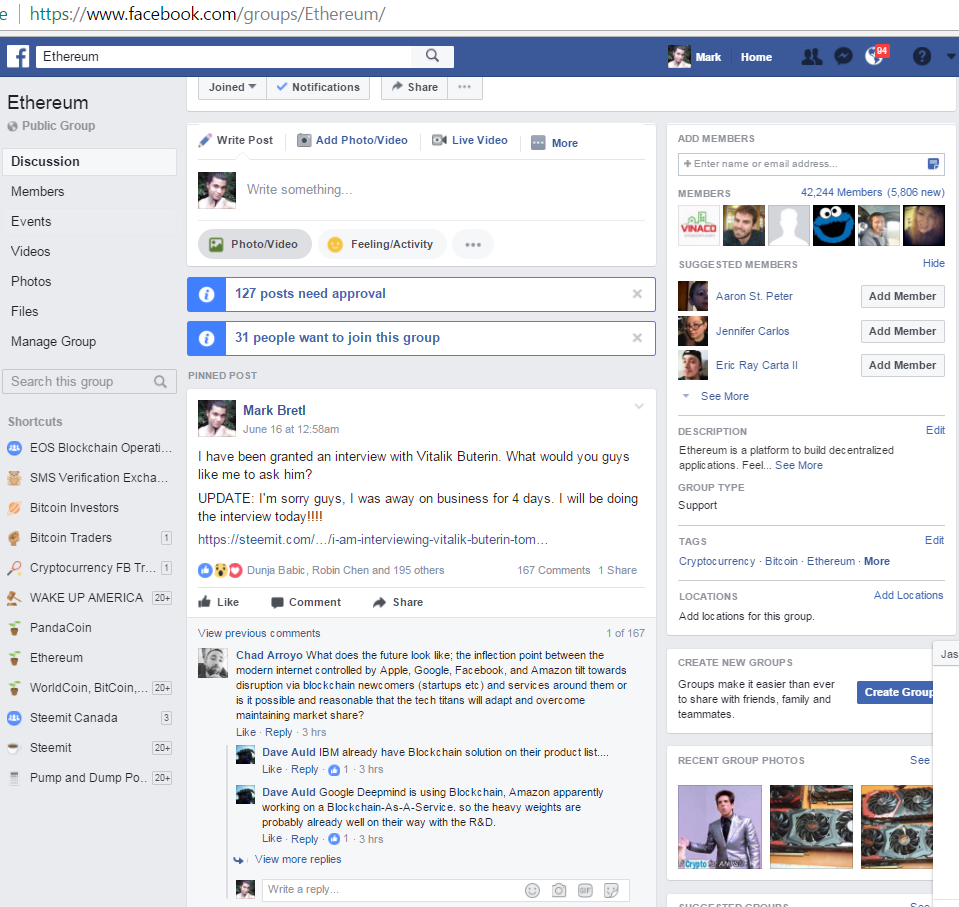
Task: Open the group's three-dot more options
Action: [x=465, y=87]
